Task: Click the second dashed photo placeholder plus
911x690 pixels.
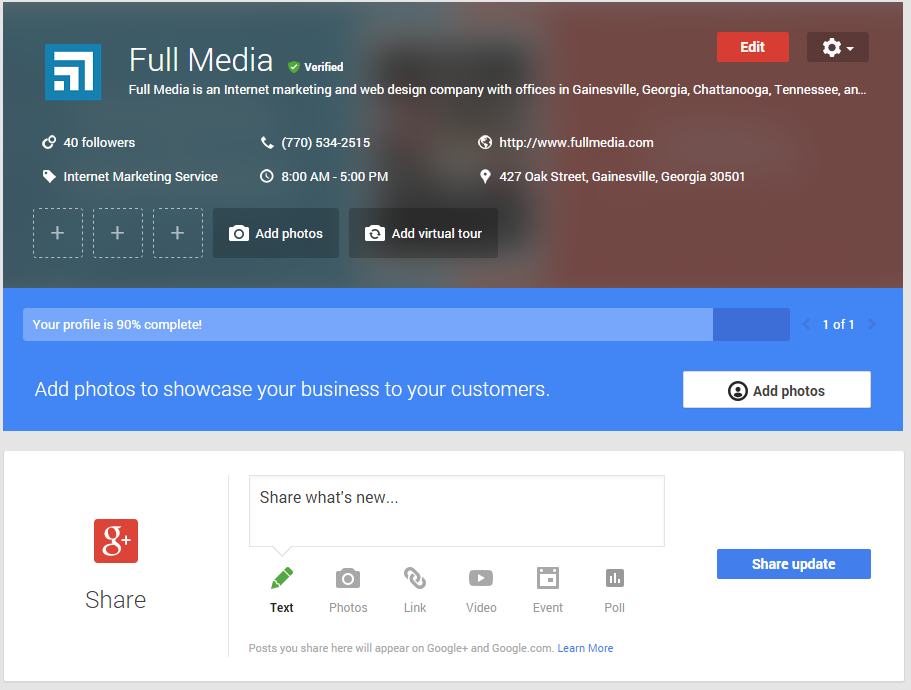Action: 117,233
